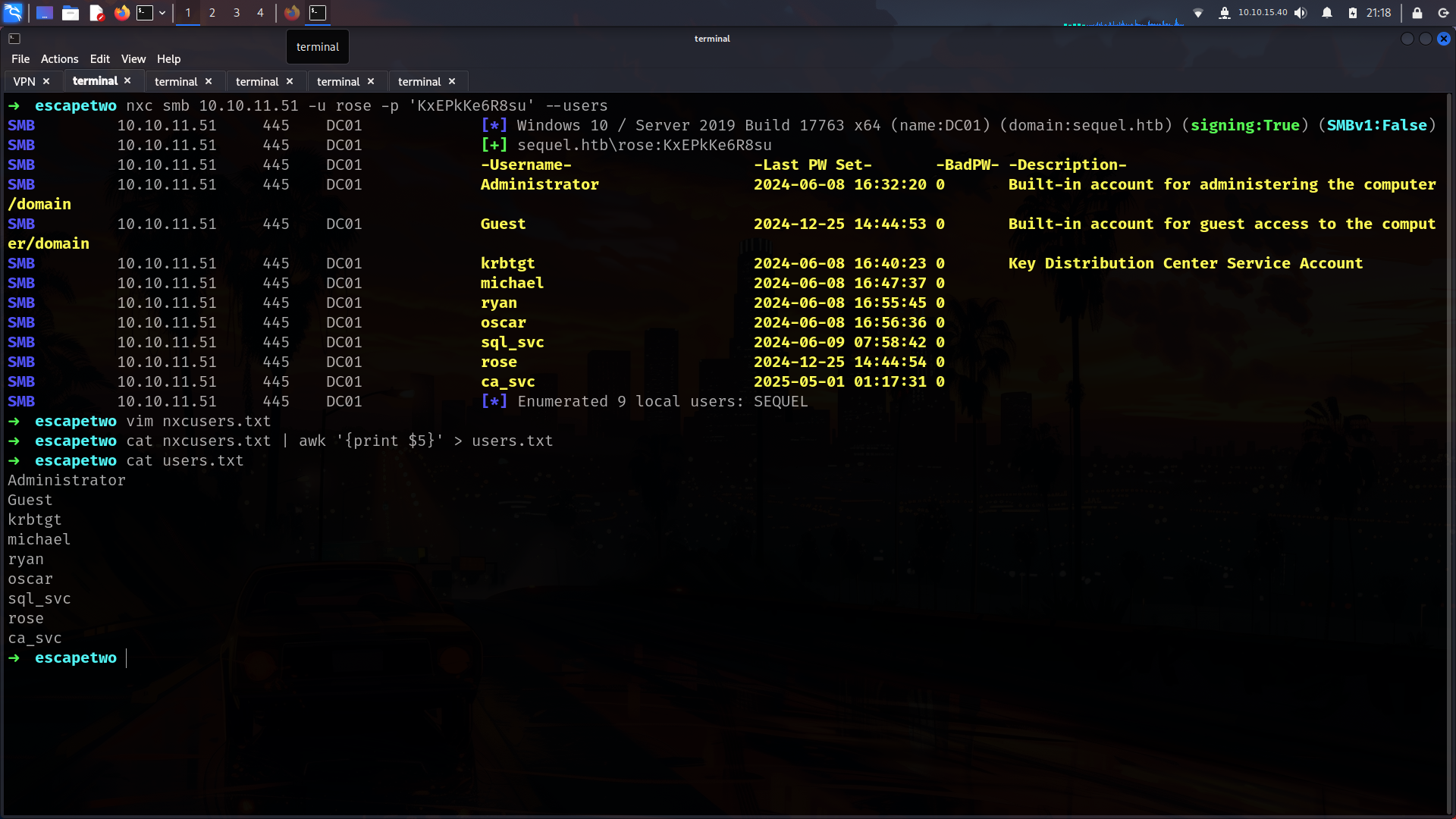Click 'Enumerated 9 local users: SEQUEL' line
Screen dimensions: 1456x819
[x=645, y=401]
